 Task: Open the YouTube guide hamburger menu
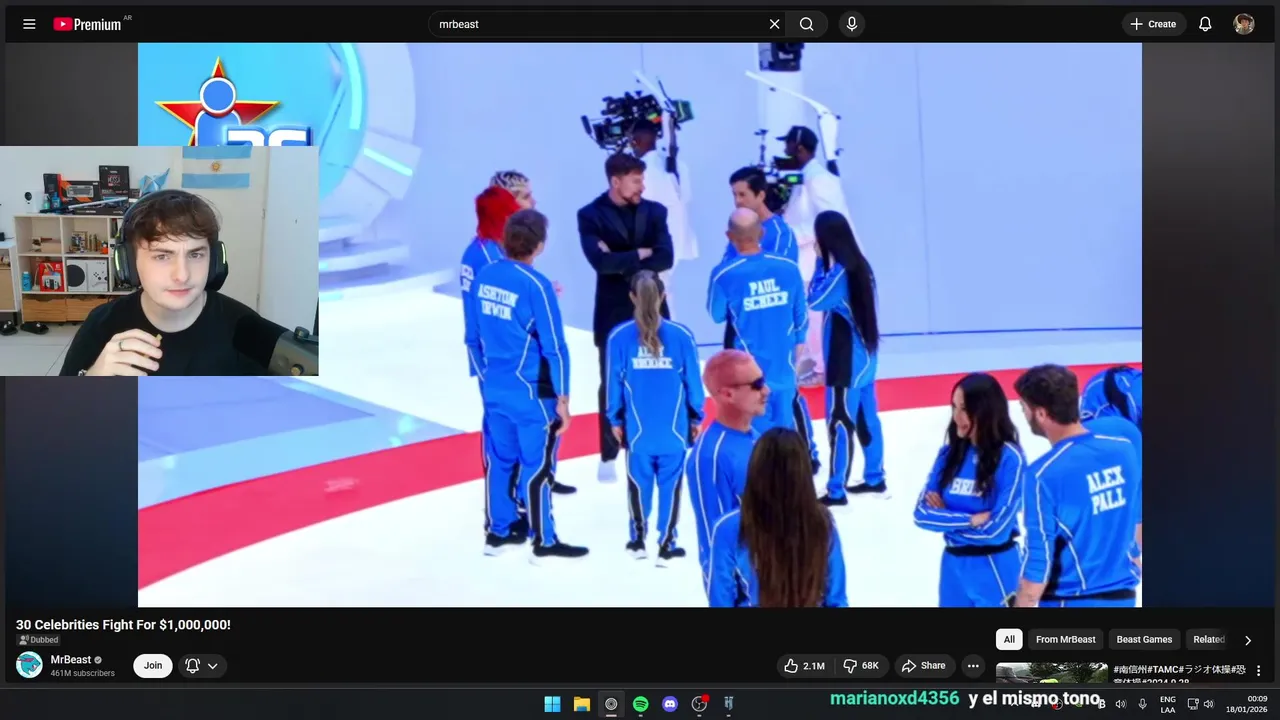coord(29,24)
